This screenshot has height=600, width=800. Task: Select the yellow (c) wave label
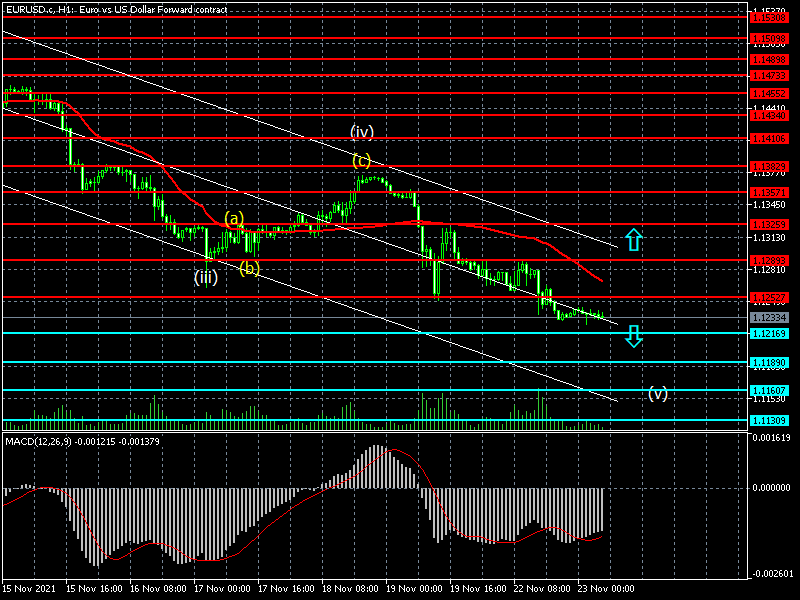pos(361,160)
